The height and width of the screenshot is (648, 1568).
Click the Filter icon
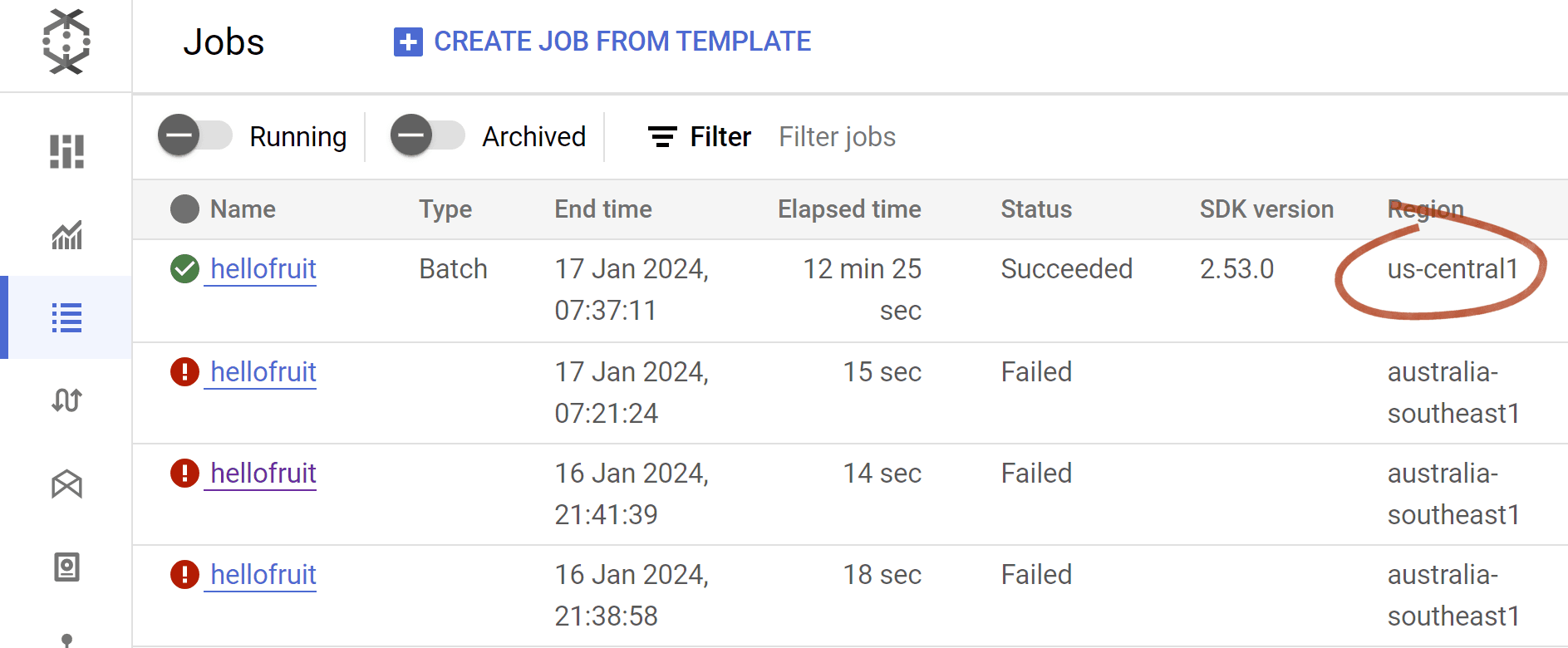tap(662, 137)
